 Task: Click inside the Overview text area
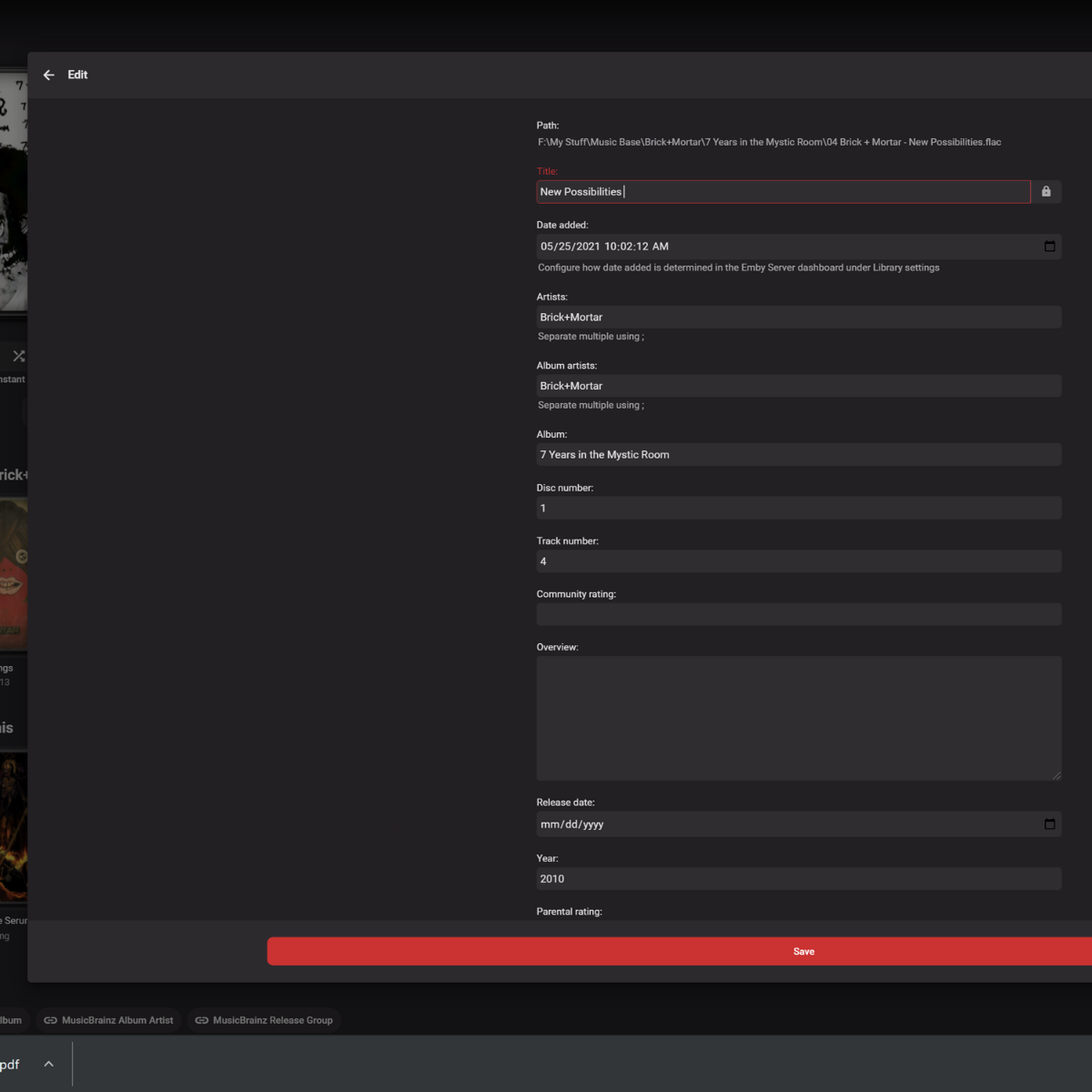coord(798,718)
